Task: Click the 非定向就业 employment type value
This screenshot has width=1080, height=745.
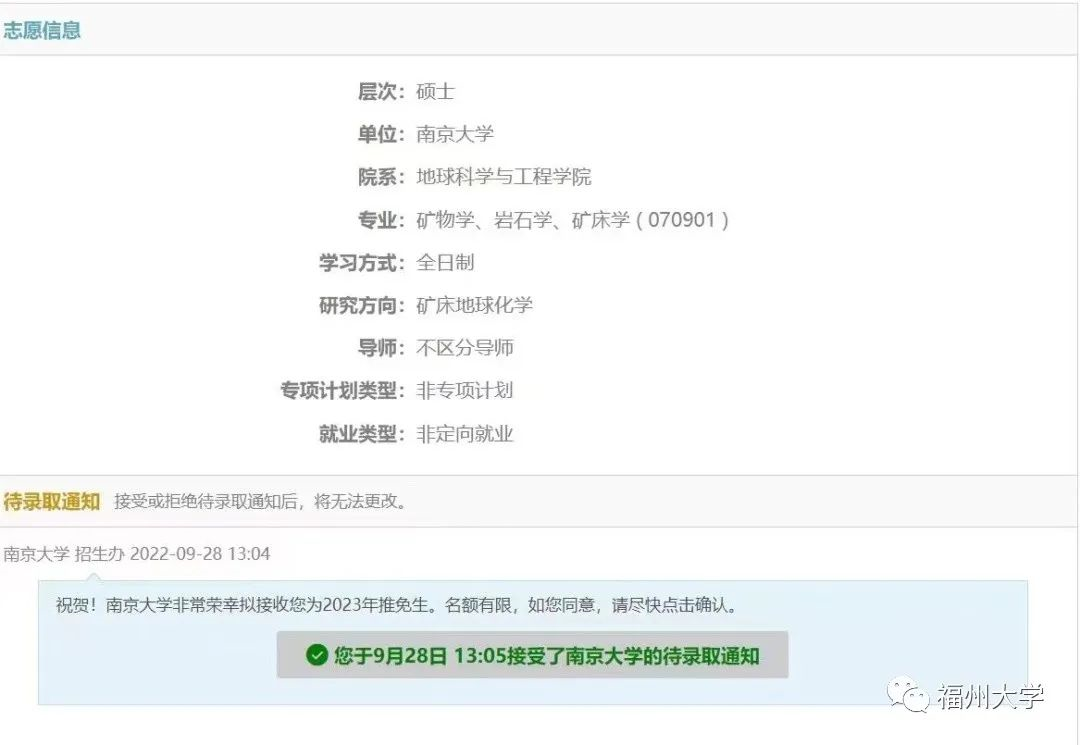Action: (465, 434)
